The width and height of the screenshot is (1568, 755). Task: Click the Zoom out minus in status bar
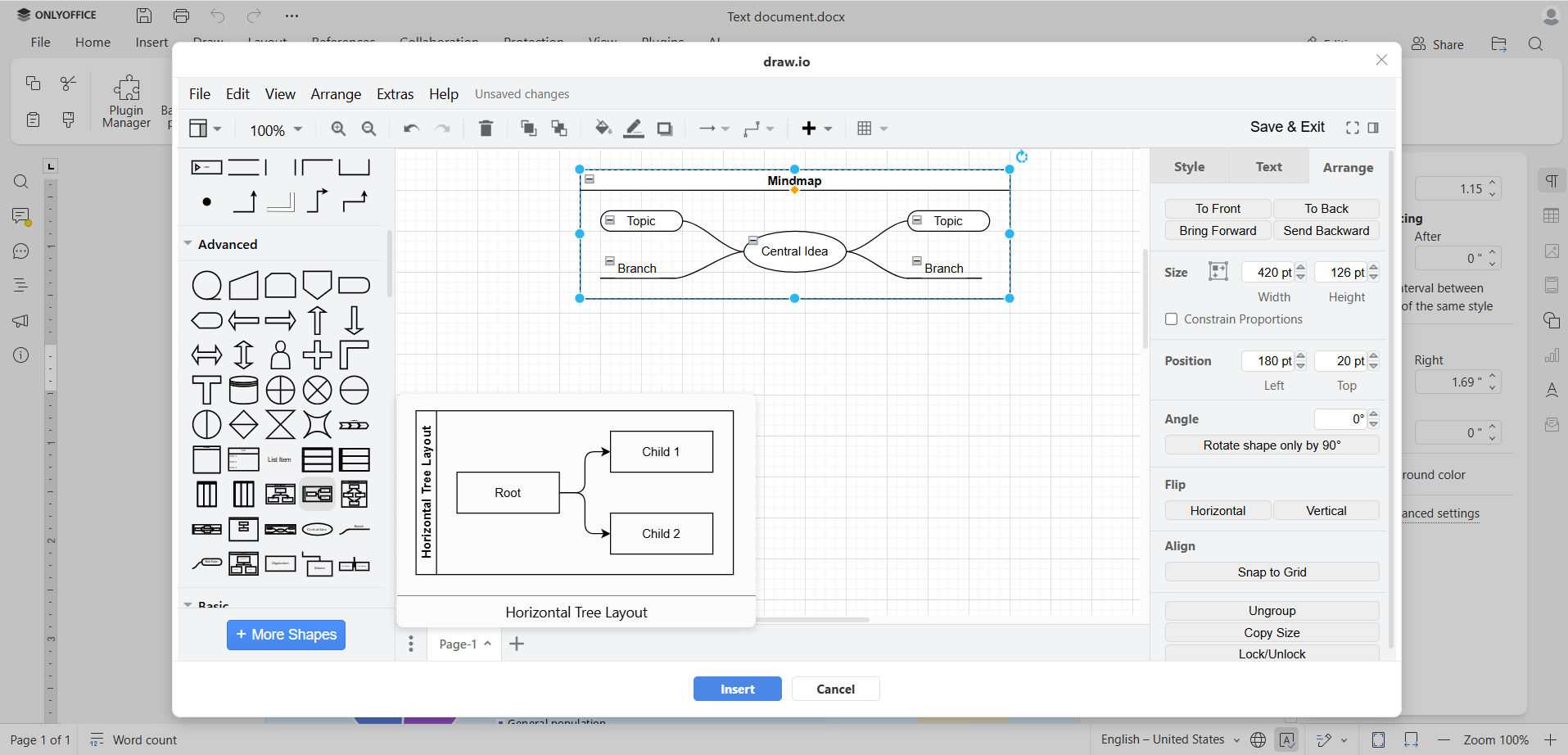click(1444, 740)
